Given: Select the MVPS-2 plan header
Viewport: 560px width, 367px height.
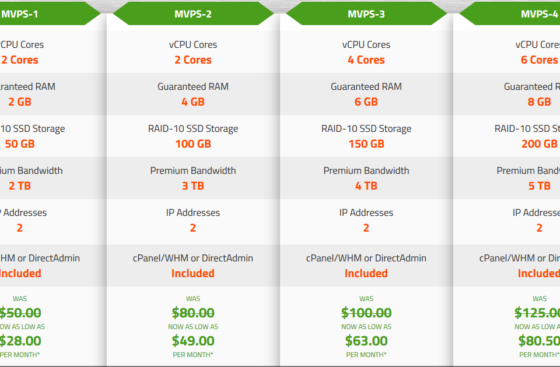Looking at the screenshot, I should [x=193, y=14].
